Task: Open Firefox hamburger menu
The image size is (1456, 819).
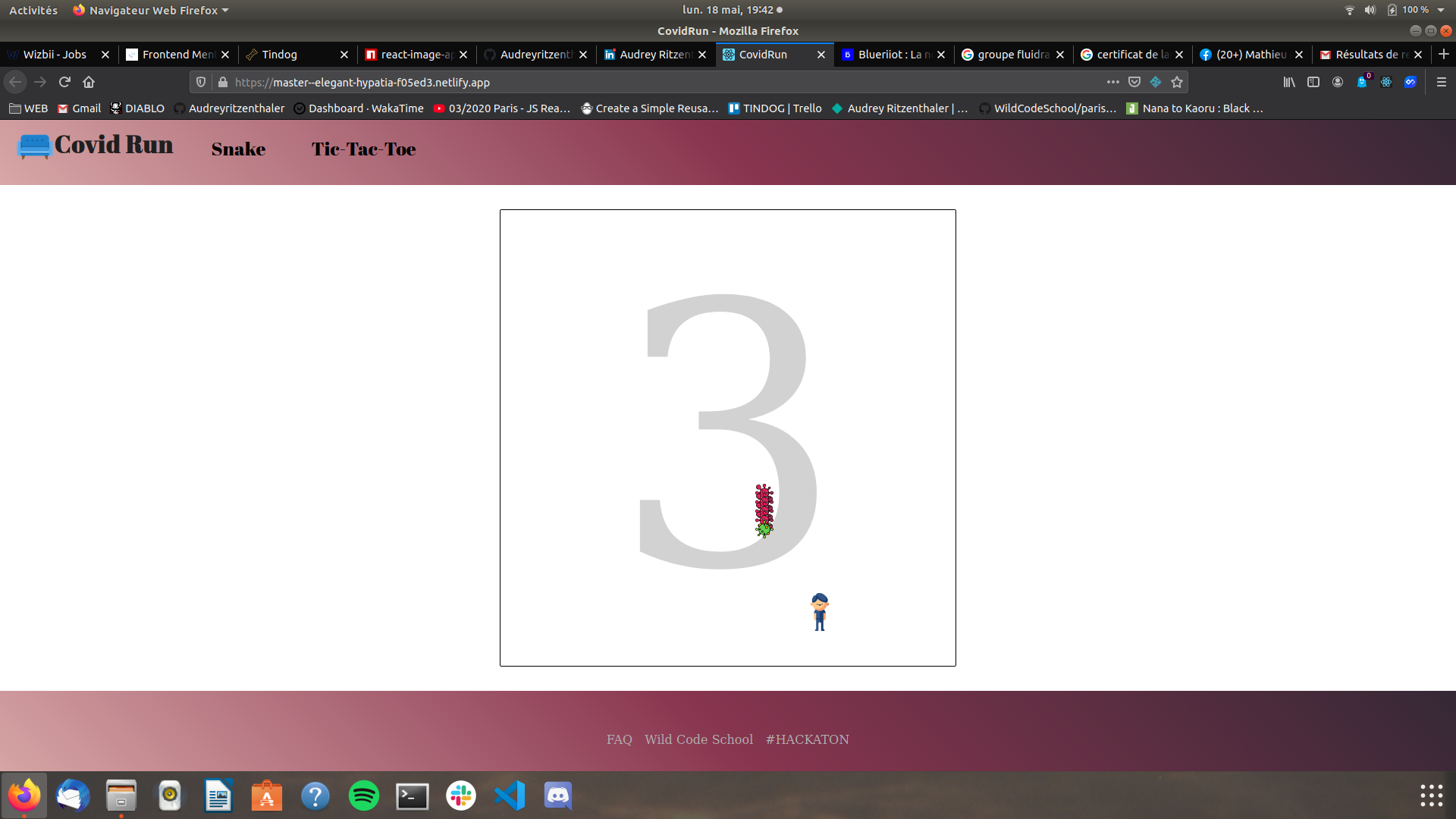Action: click(x=1442, y=82)
